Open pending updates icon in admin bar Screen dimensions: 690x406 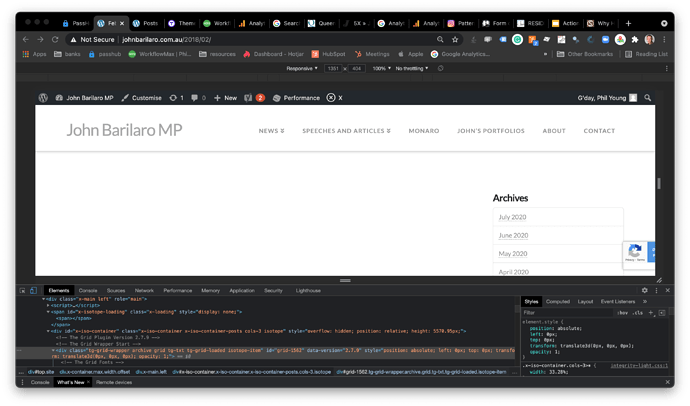click(x=176, y=98)
